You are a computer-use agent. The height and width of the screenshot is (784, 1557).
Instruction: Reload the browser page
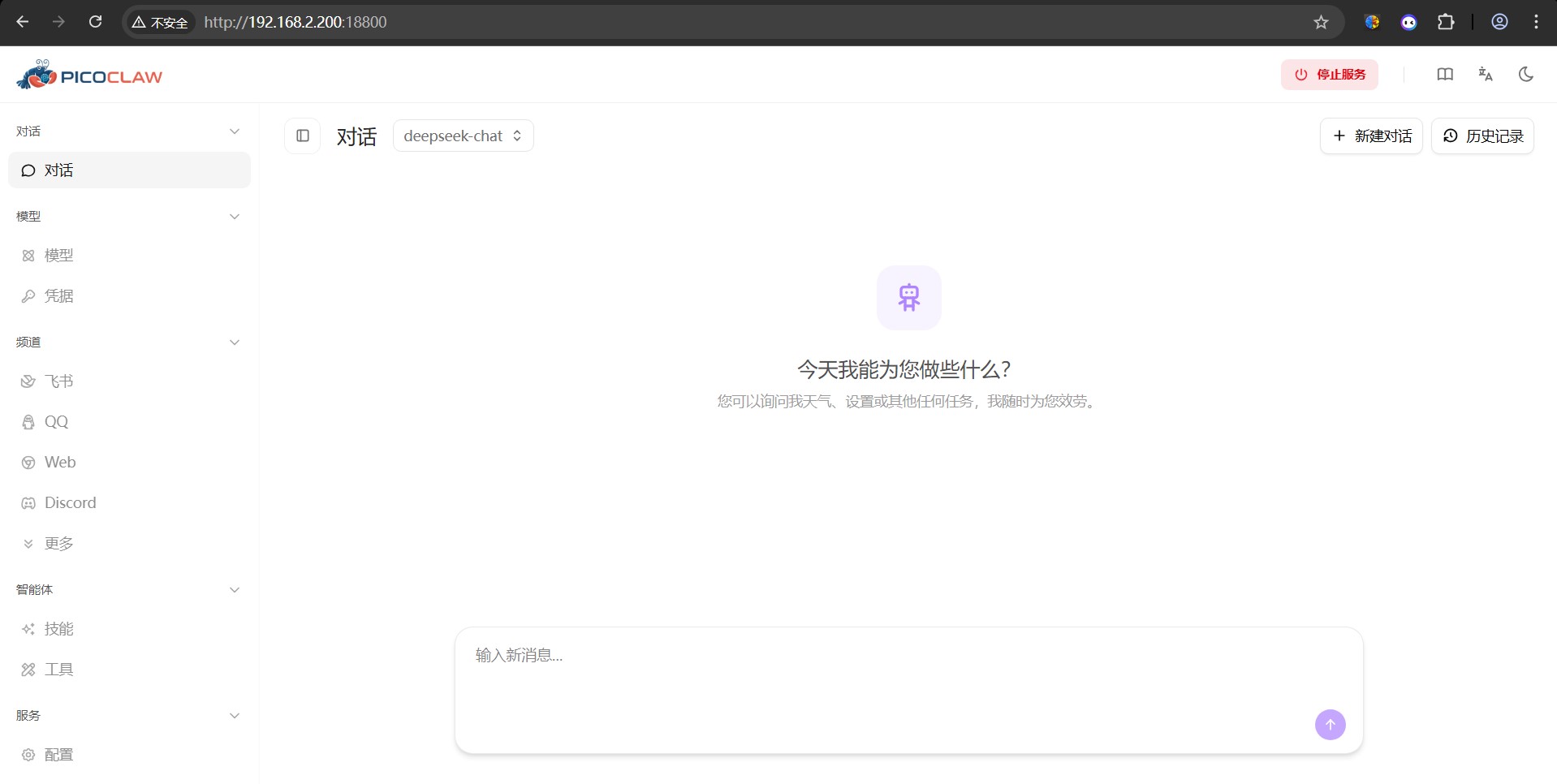(95, 22)
